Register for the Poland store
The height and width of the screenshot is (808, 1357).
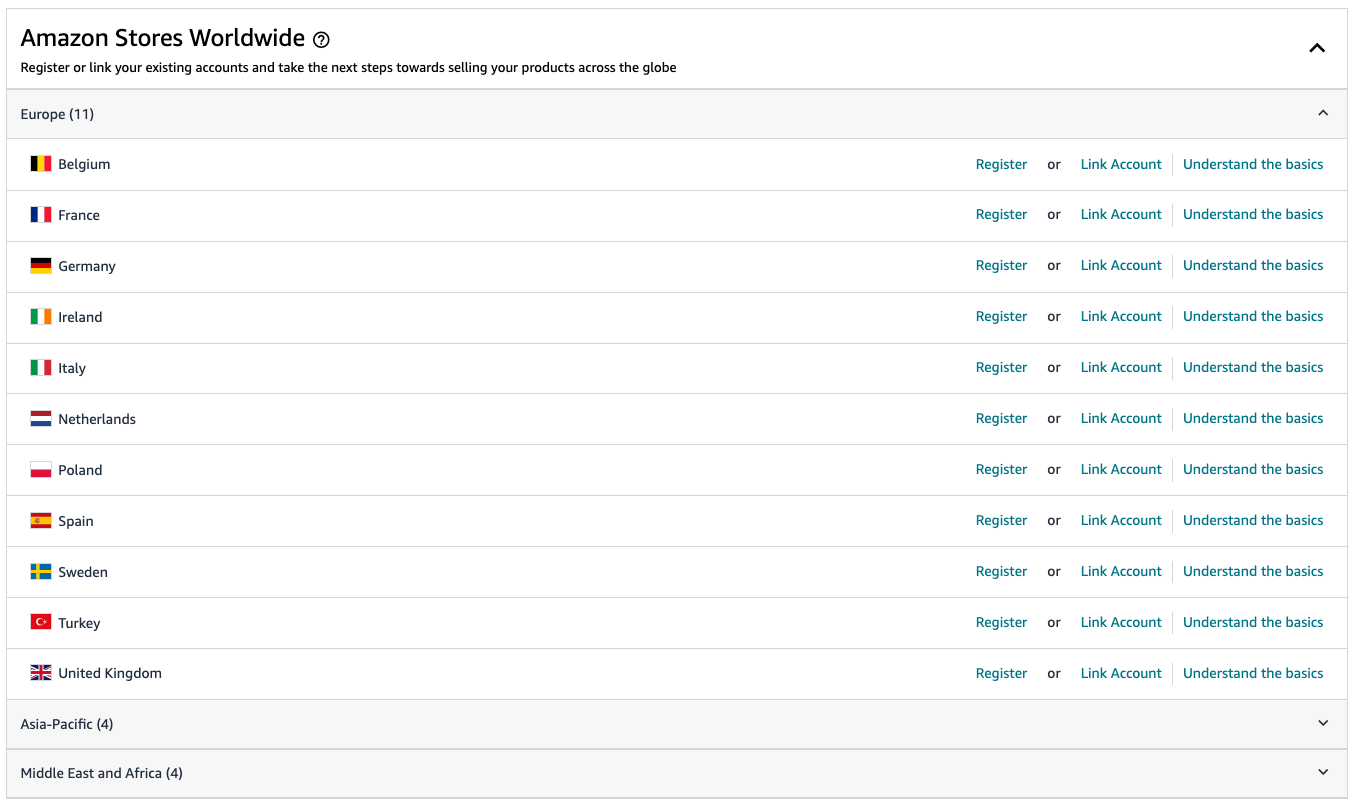tap(1001, 469)
